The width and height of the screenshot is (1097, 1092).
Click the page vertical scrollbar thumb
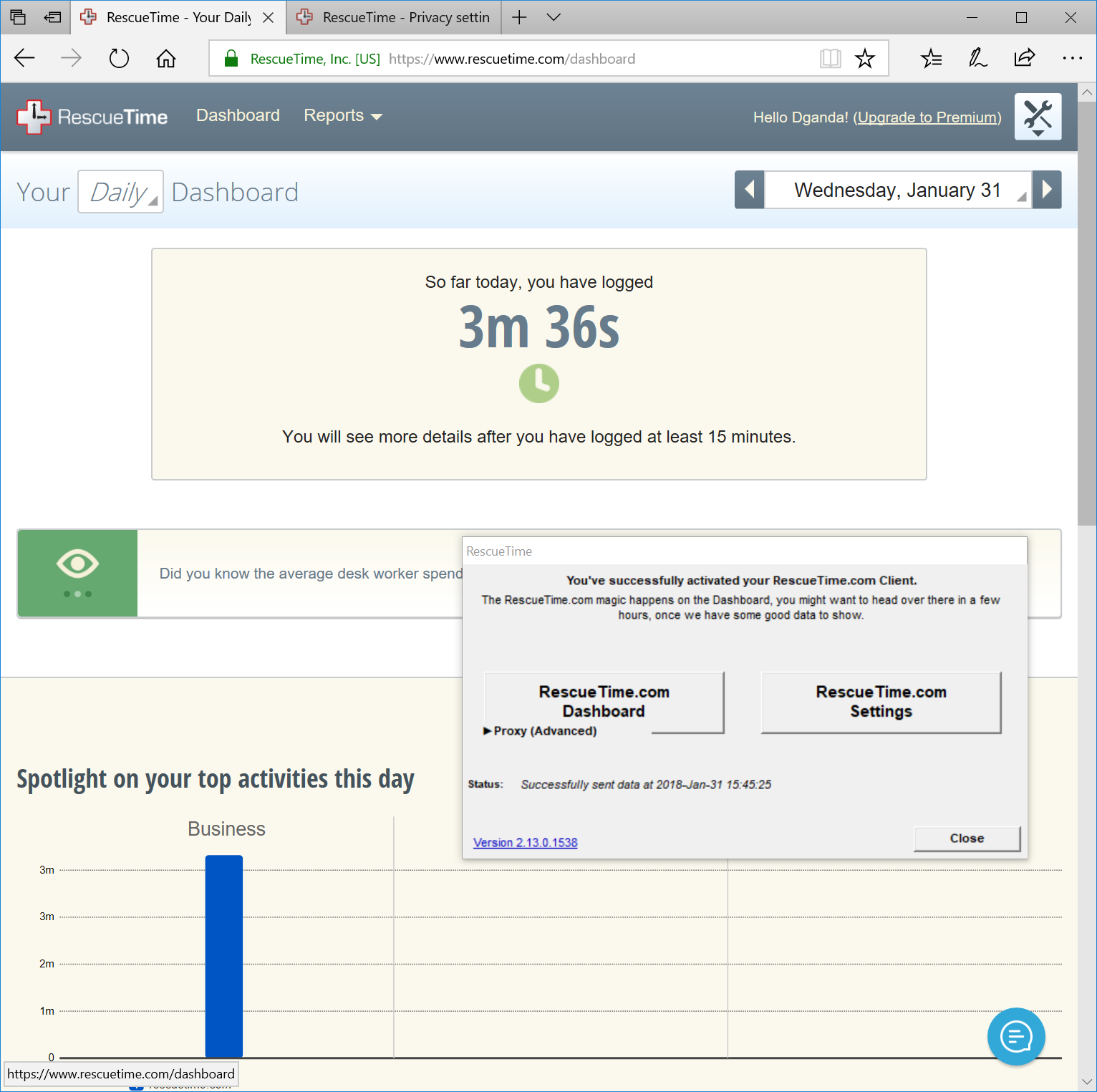1087,314
